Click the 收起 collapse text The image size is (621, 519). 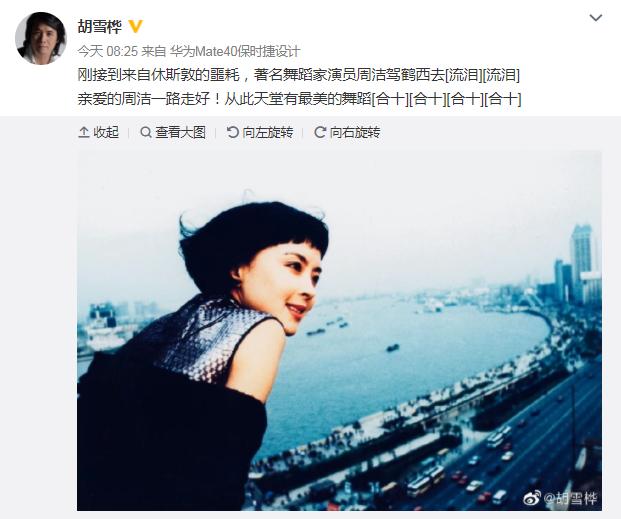pos(106,132)
